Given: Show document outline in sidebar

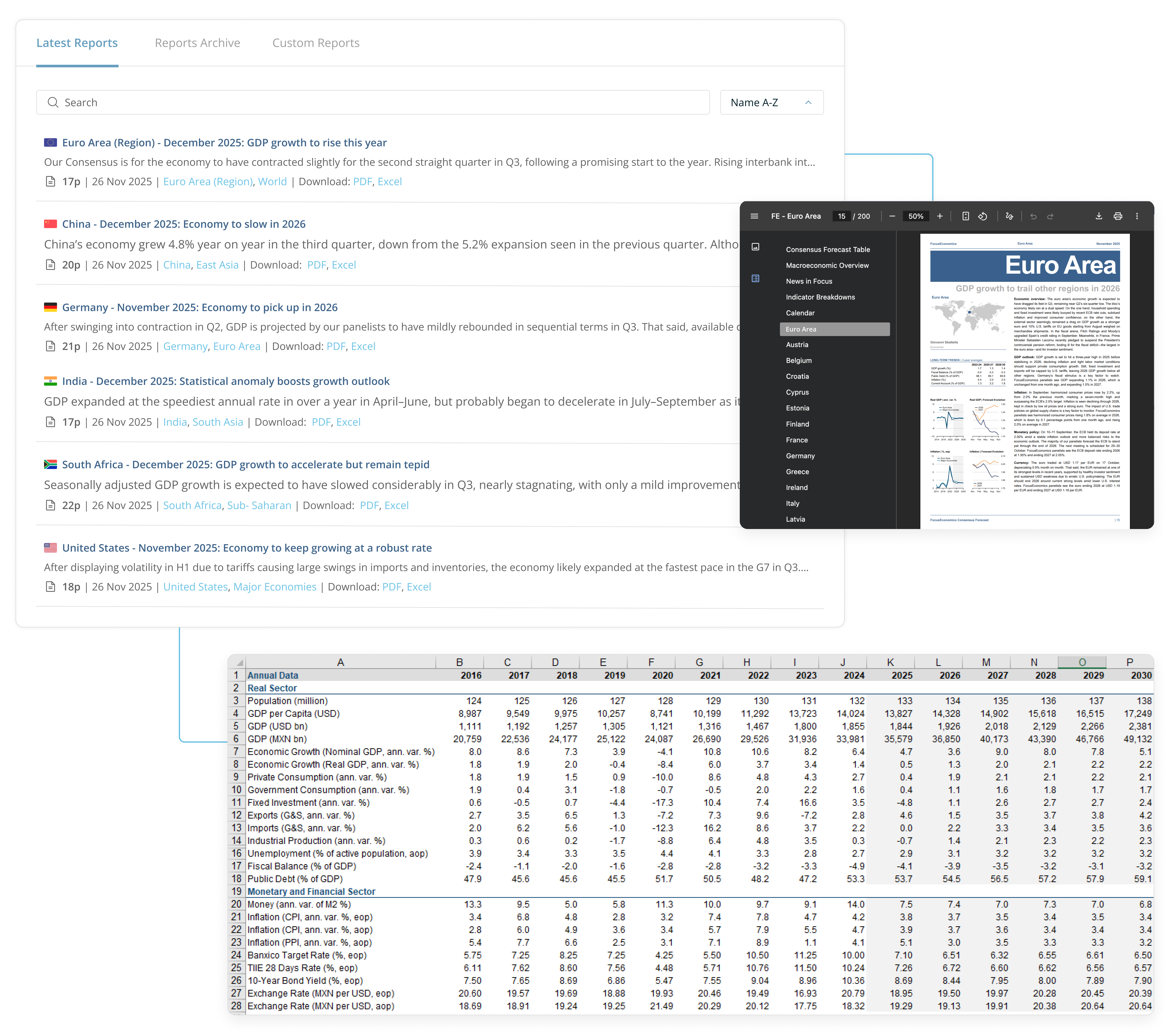Looking at the screenshot, I should click(755, 278).
